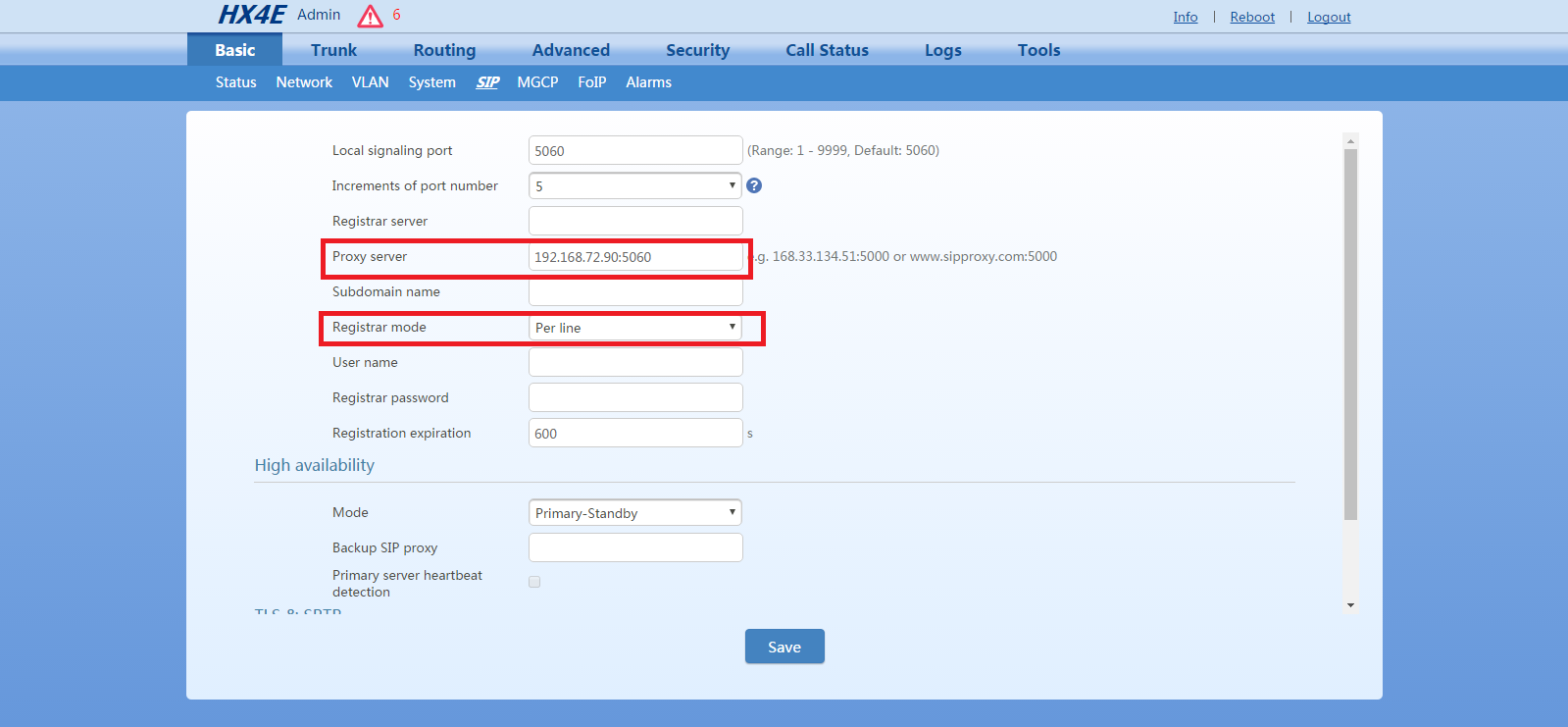The image size is (1568, 727).
Task: Focus the Proxy server input field
Action: coord(634,257)
